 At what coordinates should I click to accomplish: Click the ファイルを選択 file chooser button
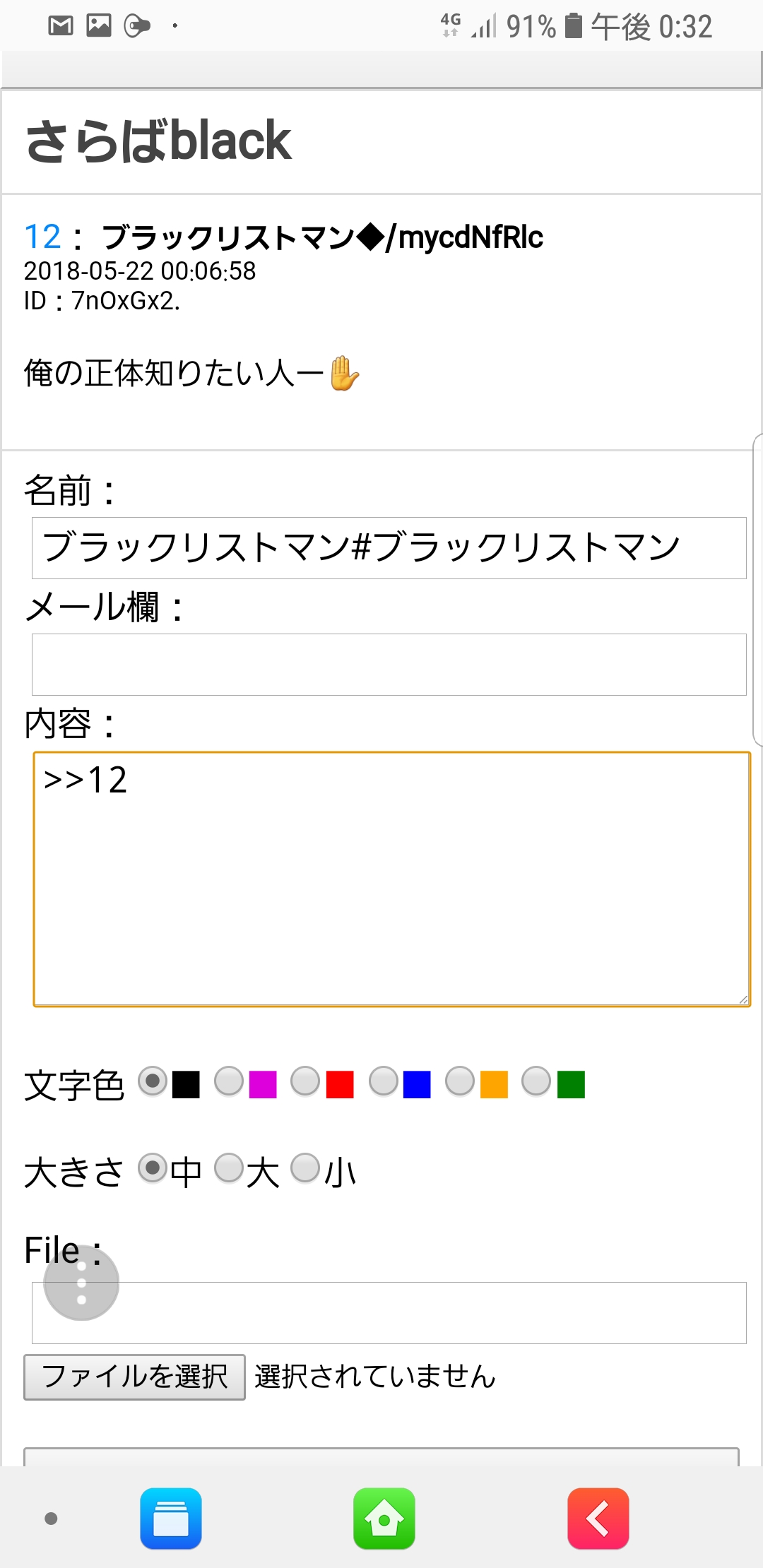pos(134,1377)
